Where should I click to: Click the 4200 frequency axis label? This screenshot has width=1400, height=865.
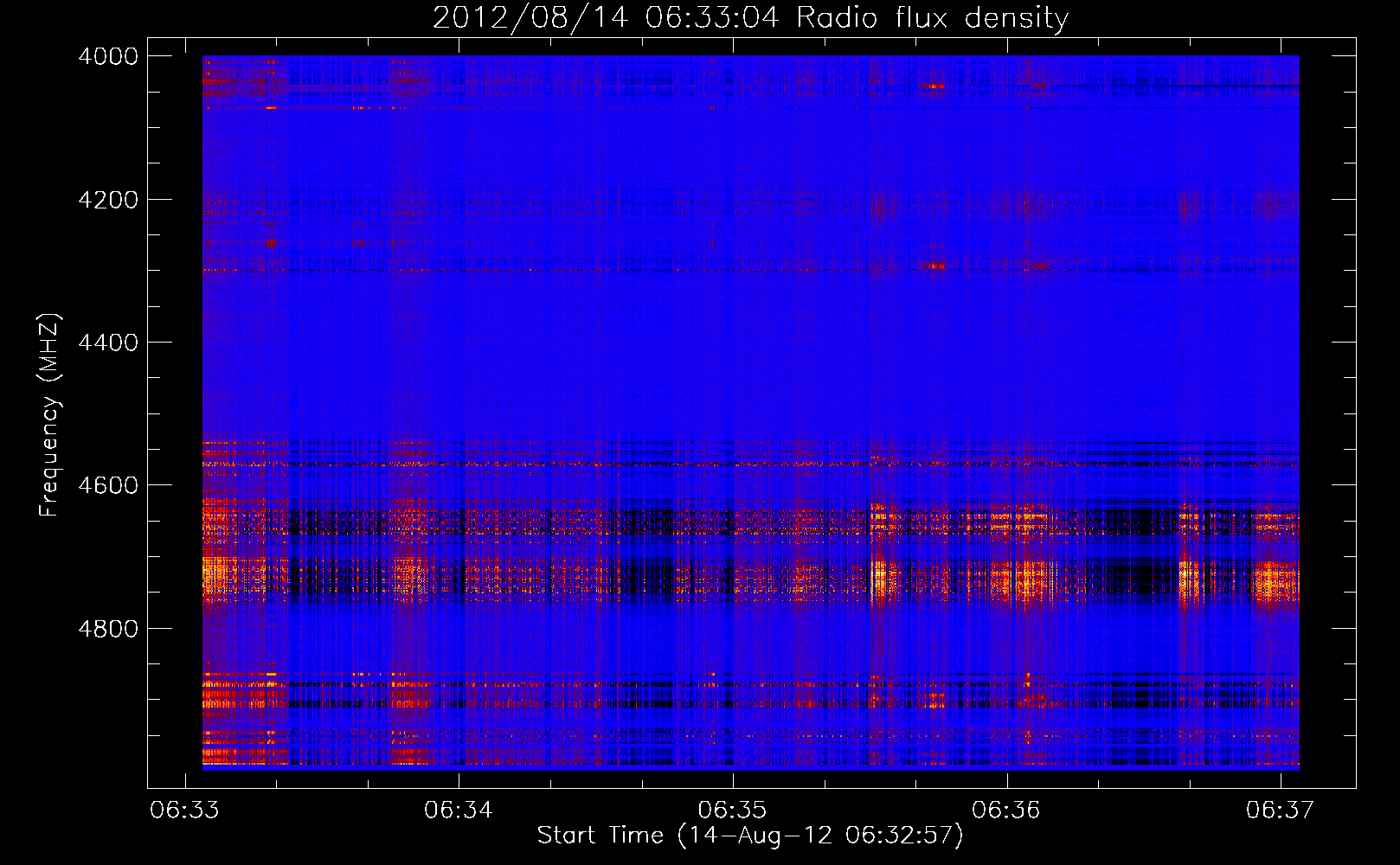[x=108, y=200]
